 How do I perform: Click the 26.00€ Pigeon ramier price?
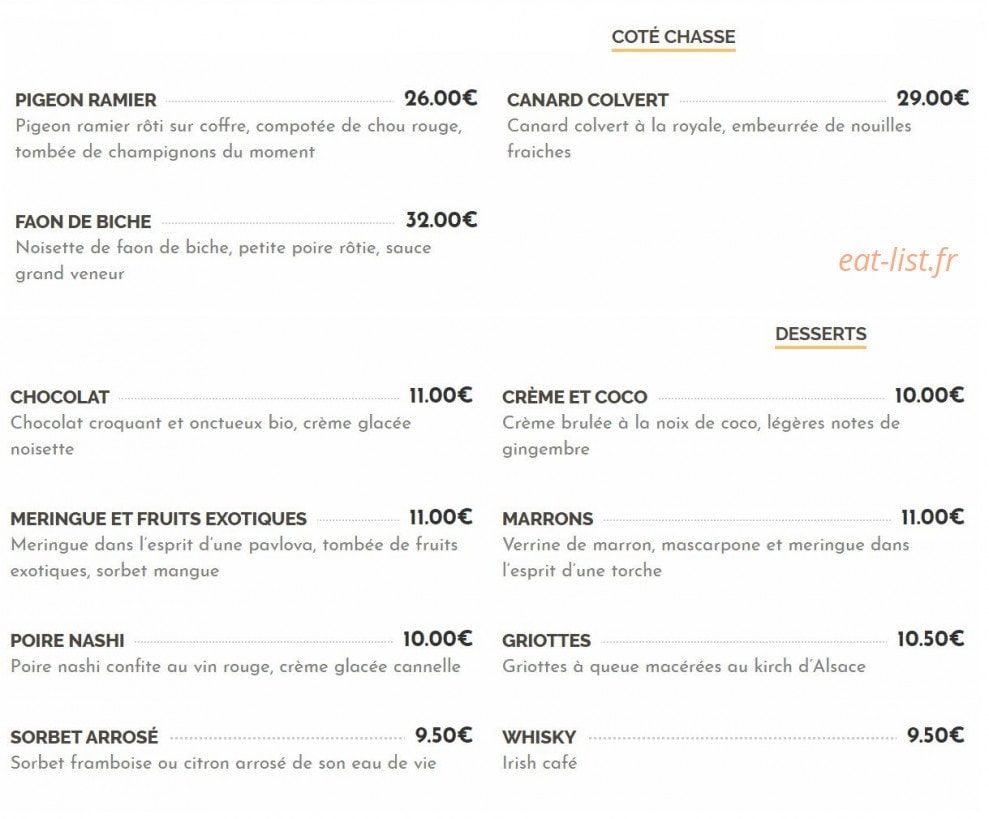point(441,98)
